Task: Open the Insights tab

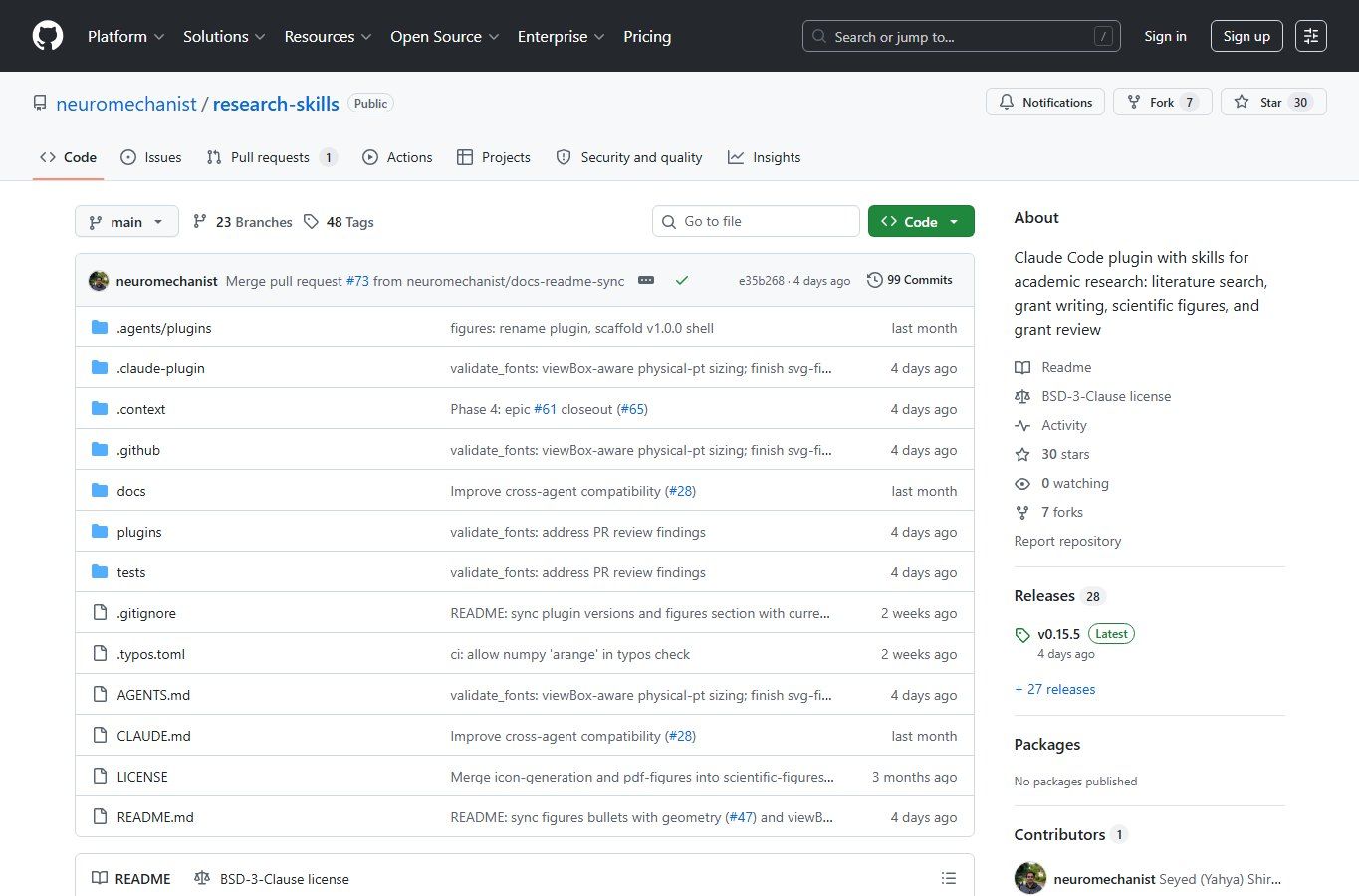Action: click(765, 157)
